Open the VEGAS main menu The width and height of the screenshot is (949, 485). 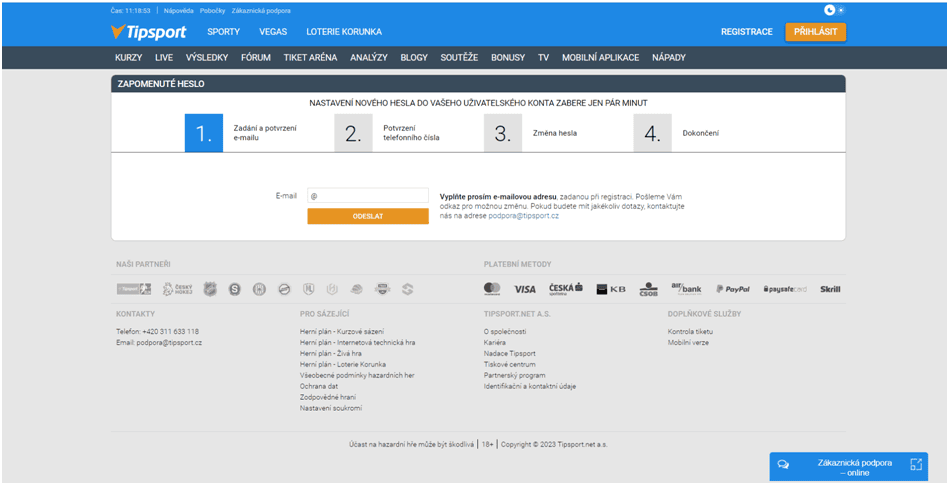[x=273, y=32]
